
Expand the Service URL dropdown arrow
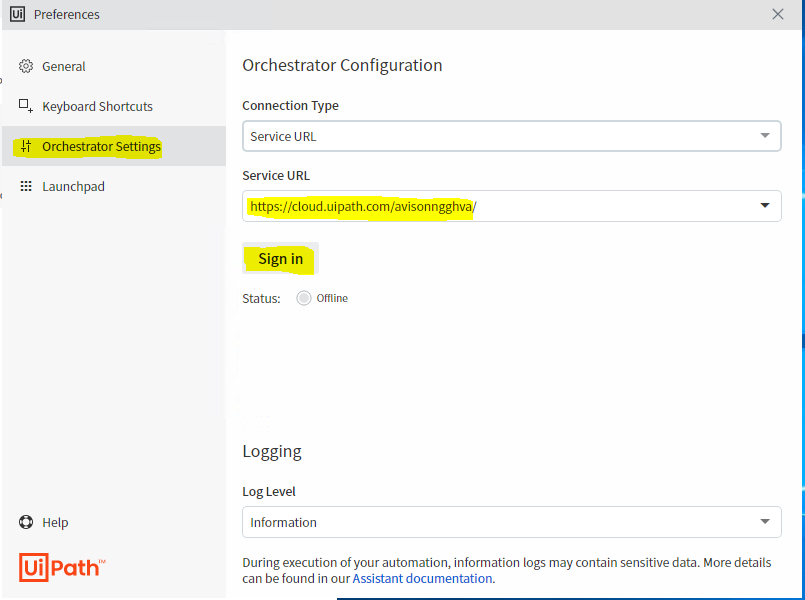pyautogui.click(x=765, y=205)
